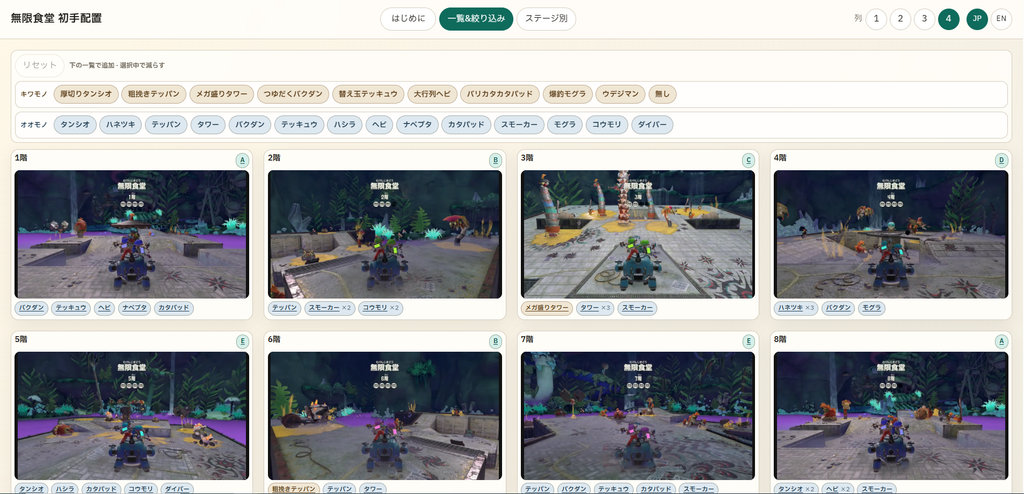Viewport: 1024px width, 494px height.
Task: Toggle the ナベブタ filter in the オオモノ row
Action: [x=418, y=125]
